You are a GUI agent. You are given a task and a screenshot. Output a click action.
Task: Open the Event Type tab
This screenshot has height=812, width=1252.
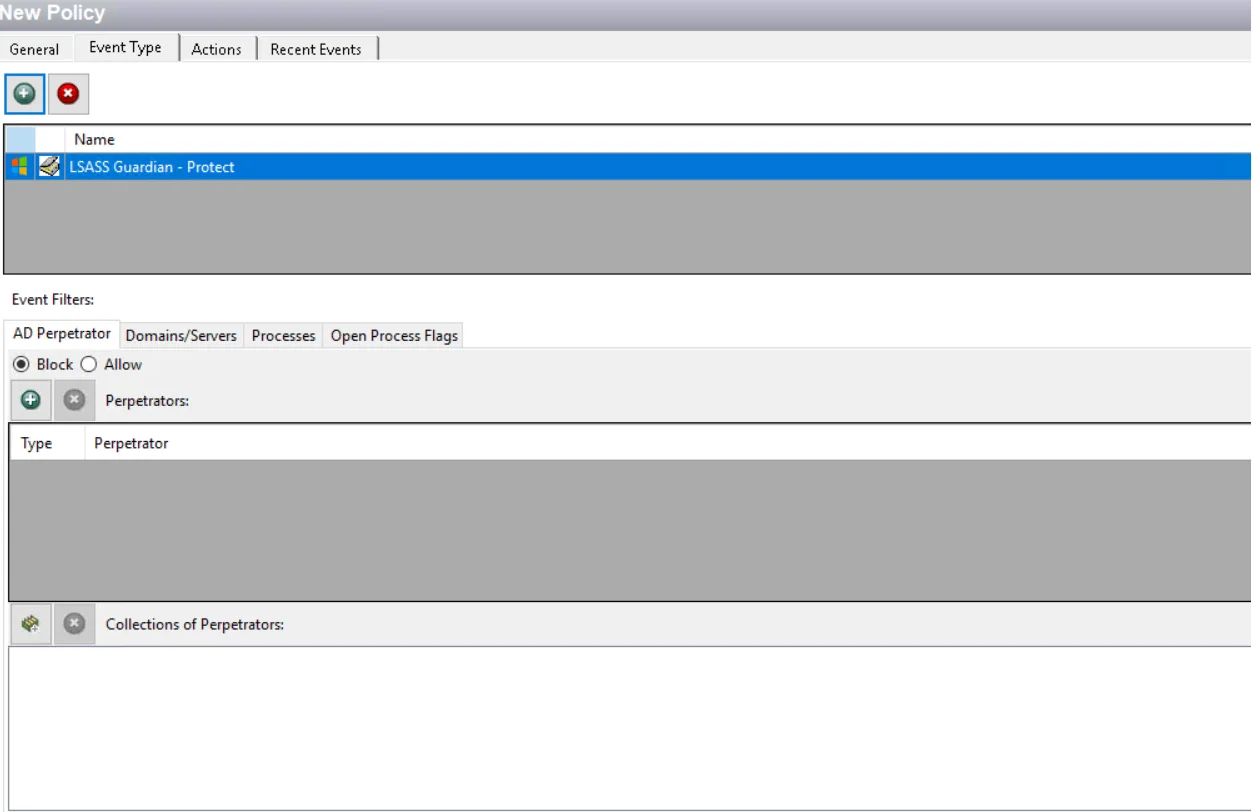[x=125, y=47]
